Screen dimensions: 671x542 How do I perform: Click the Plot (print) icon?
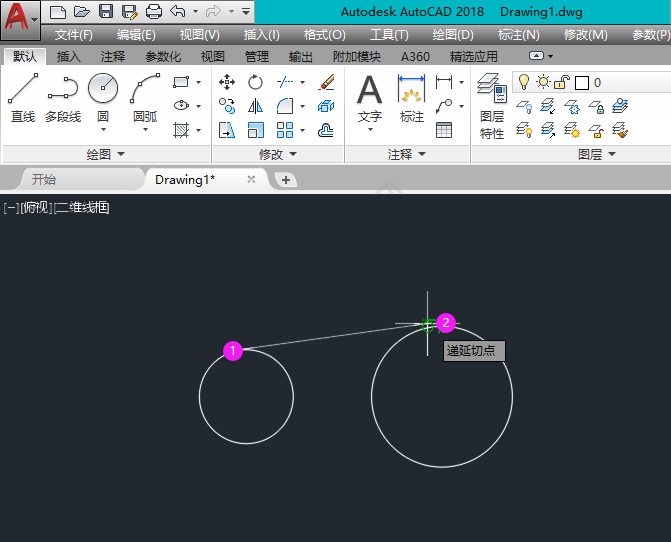tap(154, 11)
